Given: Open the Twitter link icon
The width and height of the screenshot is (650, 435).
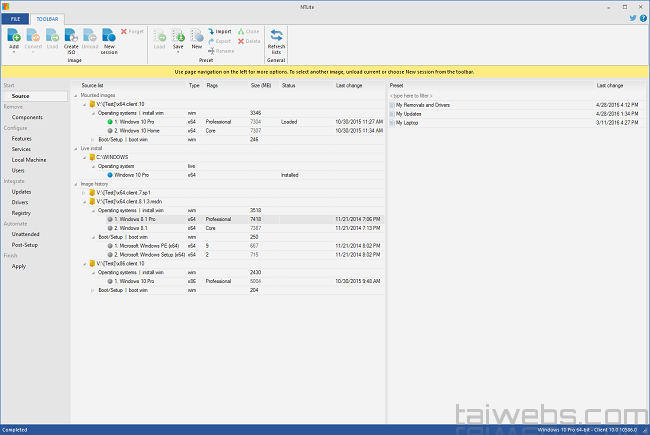Looking at the screenshot, I should [633, 18].
